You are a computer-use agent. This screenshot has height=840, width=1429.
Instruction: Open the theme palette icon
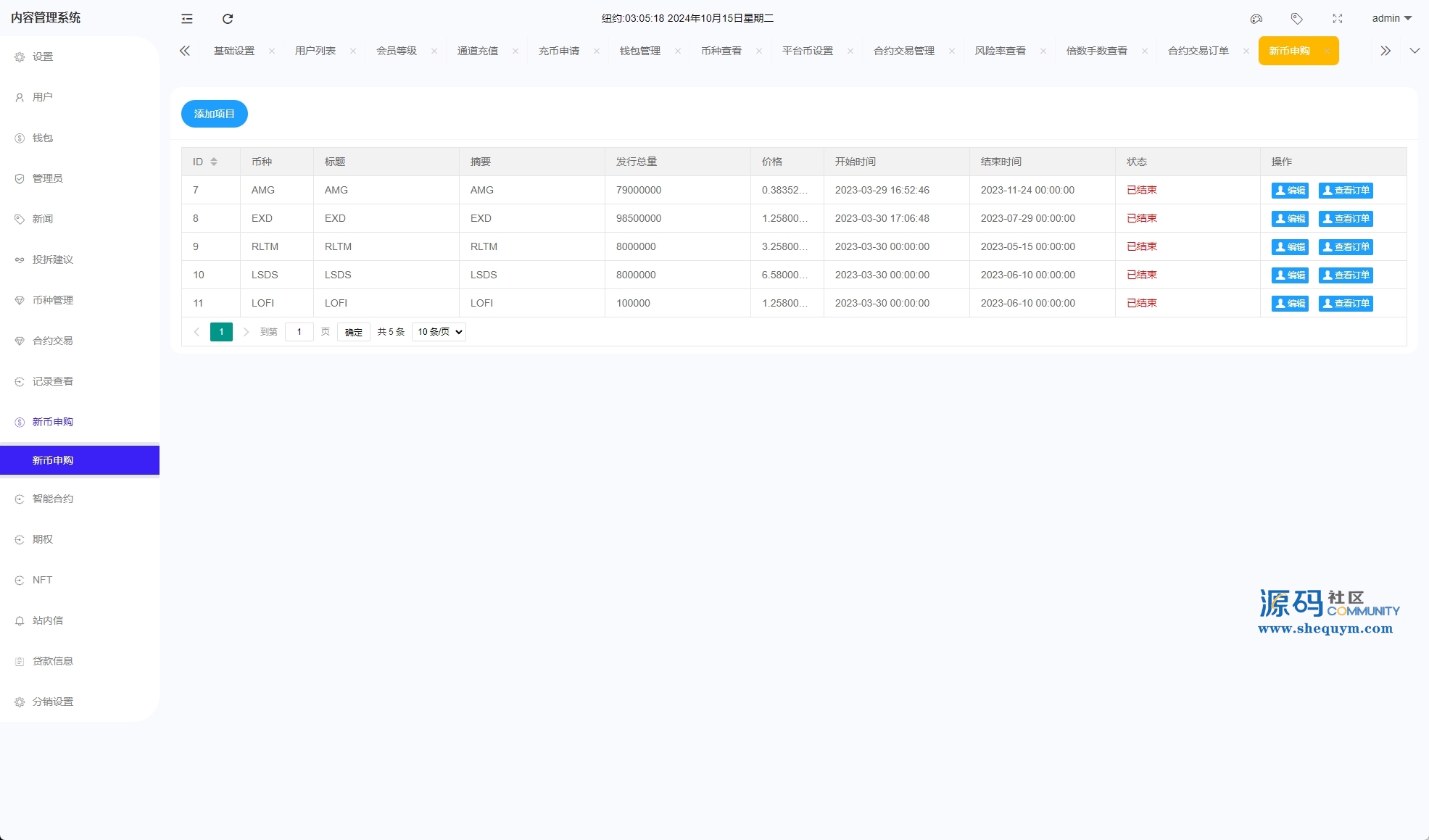point(1256,19)
